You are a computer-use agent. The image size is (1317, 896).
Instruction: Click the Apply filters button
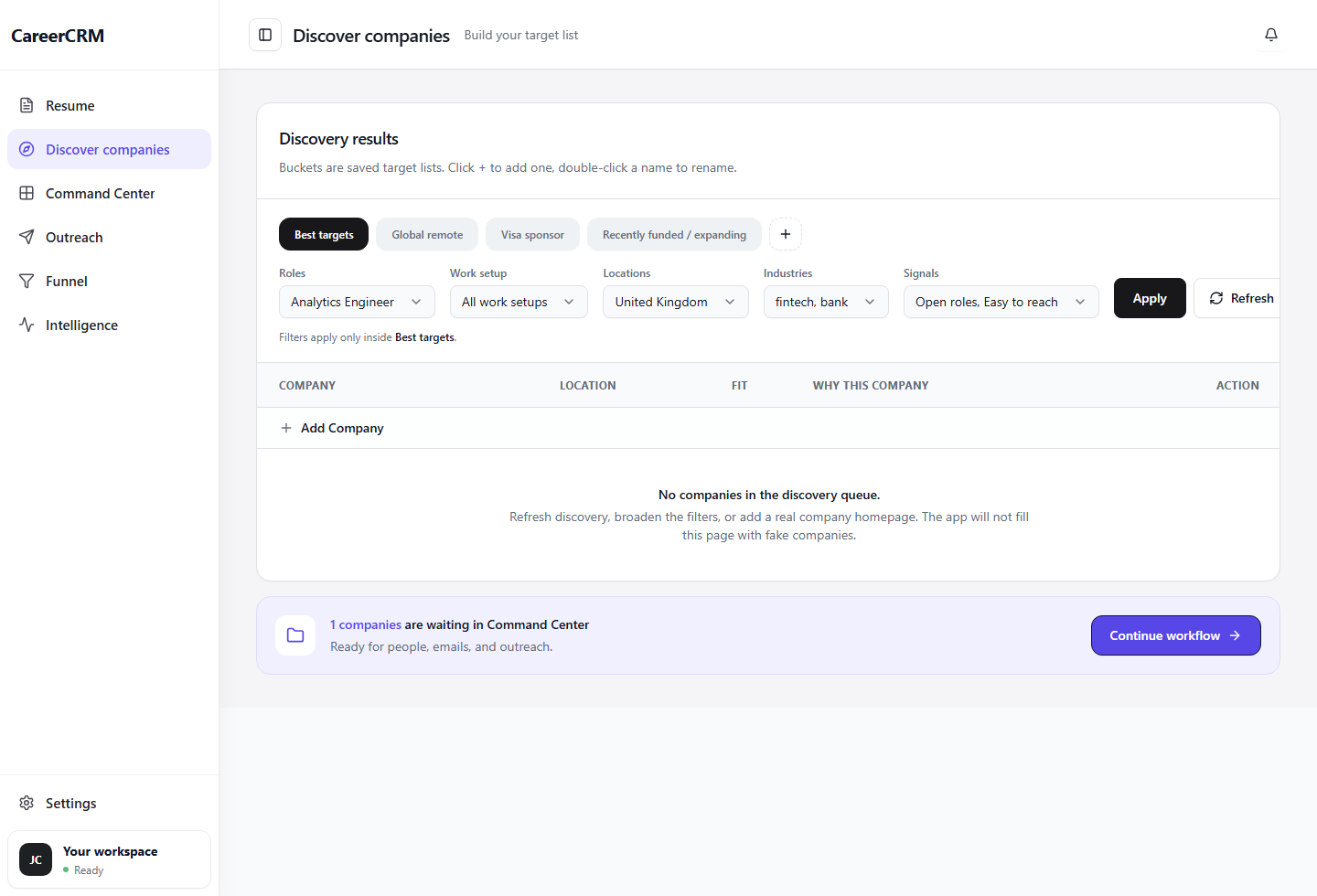pyautogui.click(x=1150, y=298)
